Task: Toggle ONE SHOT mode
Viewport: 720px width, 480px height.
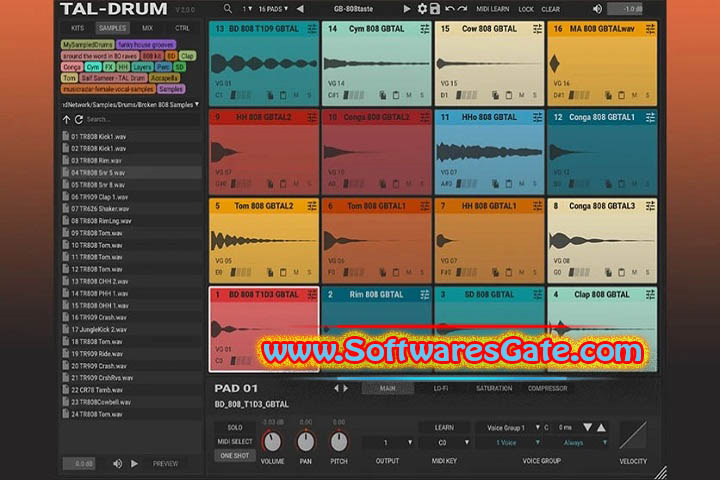Action: (235, 456)
